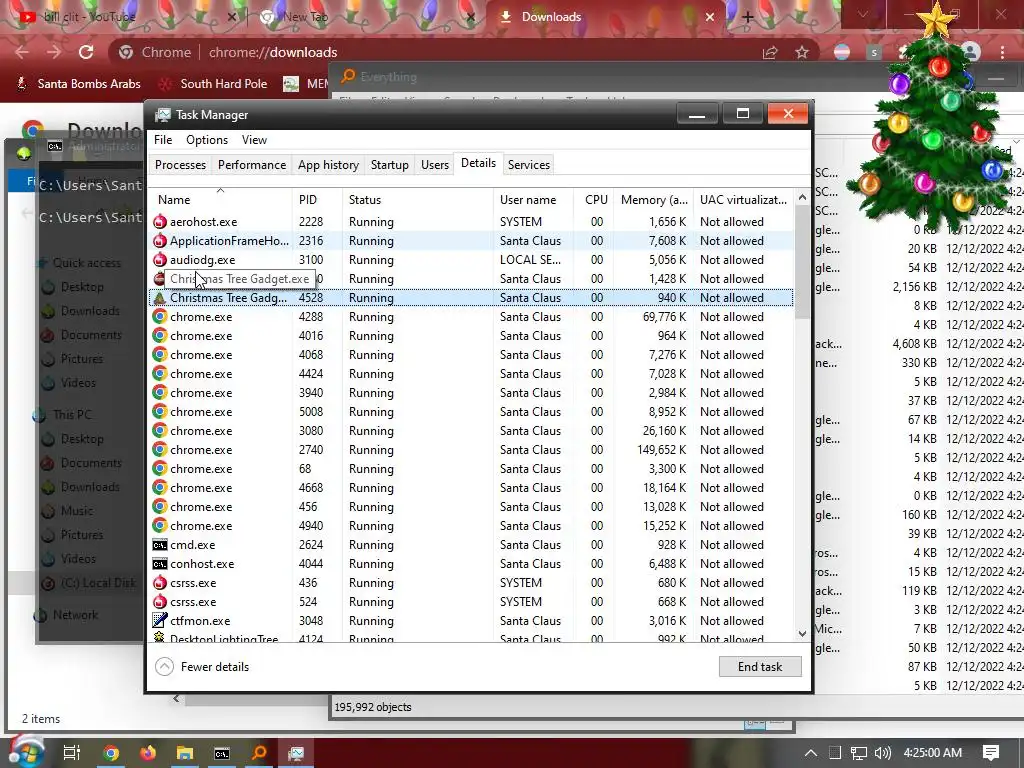The width and height of the screenshot is (1024, 768).
Task: Sort by CPU column header
Action: point(596,200)
